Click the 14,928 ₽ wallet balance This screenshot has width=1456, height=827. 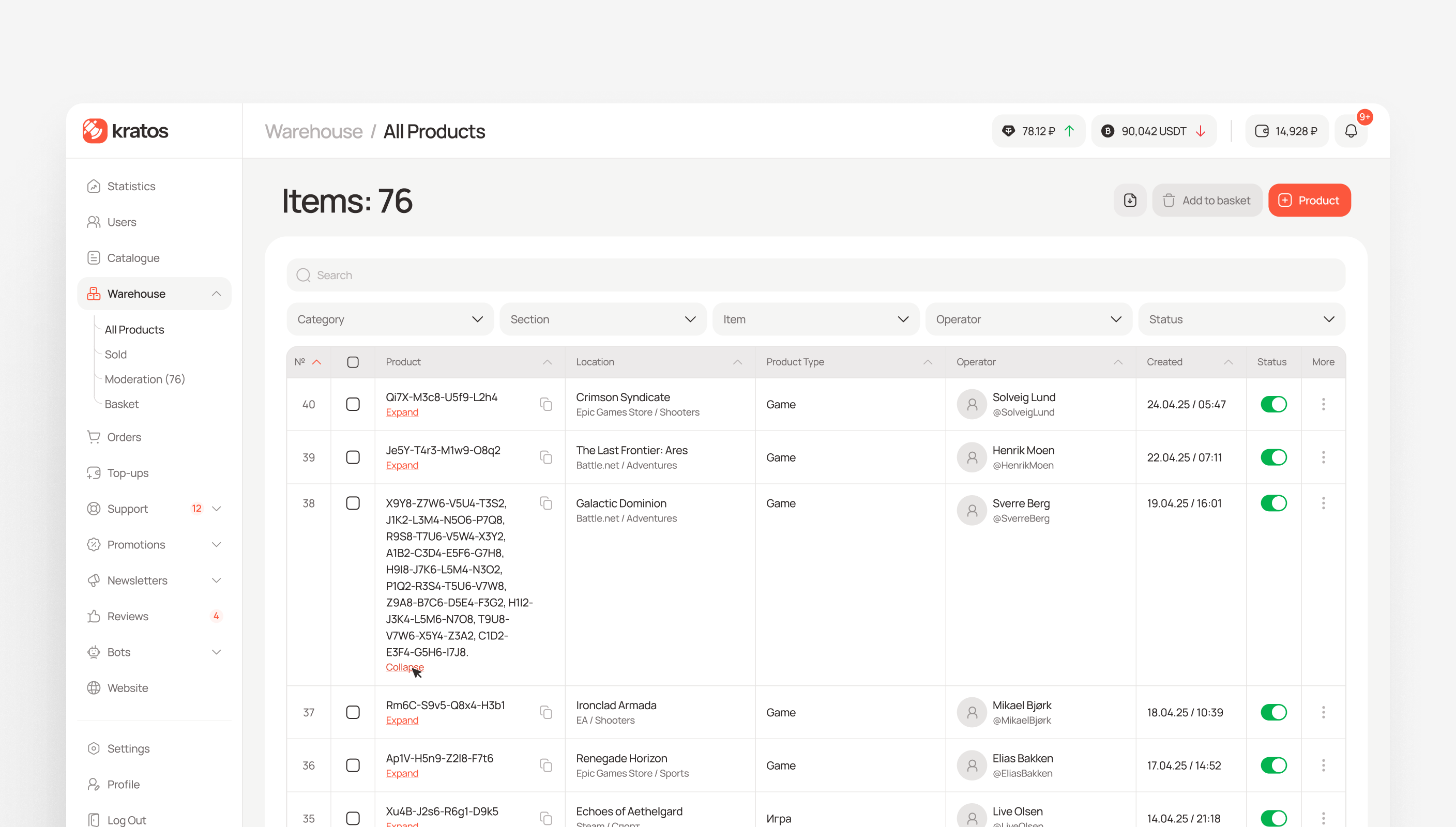pos(1287,131)
